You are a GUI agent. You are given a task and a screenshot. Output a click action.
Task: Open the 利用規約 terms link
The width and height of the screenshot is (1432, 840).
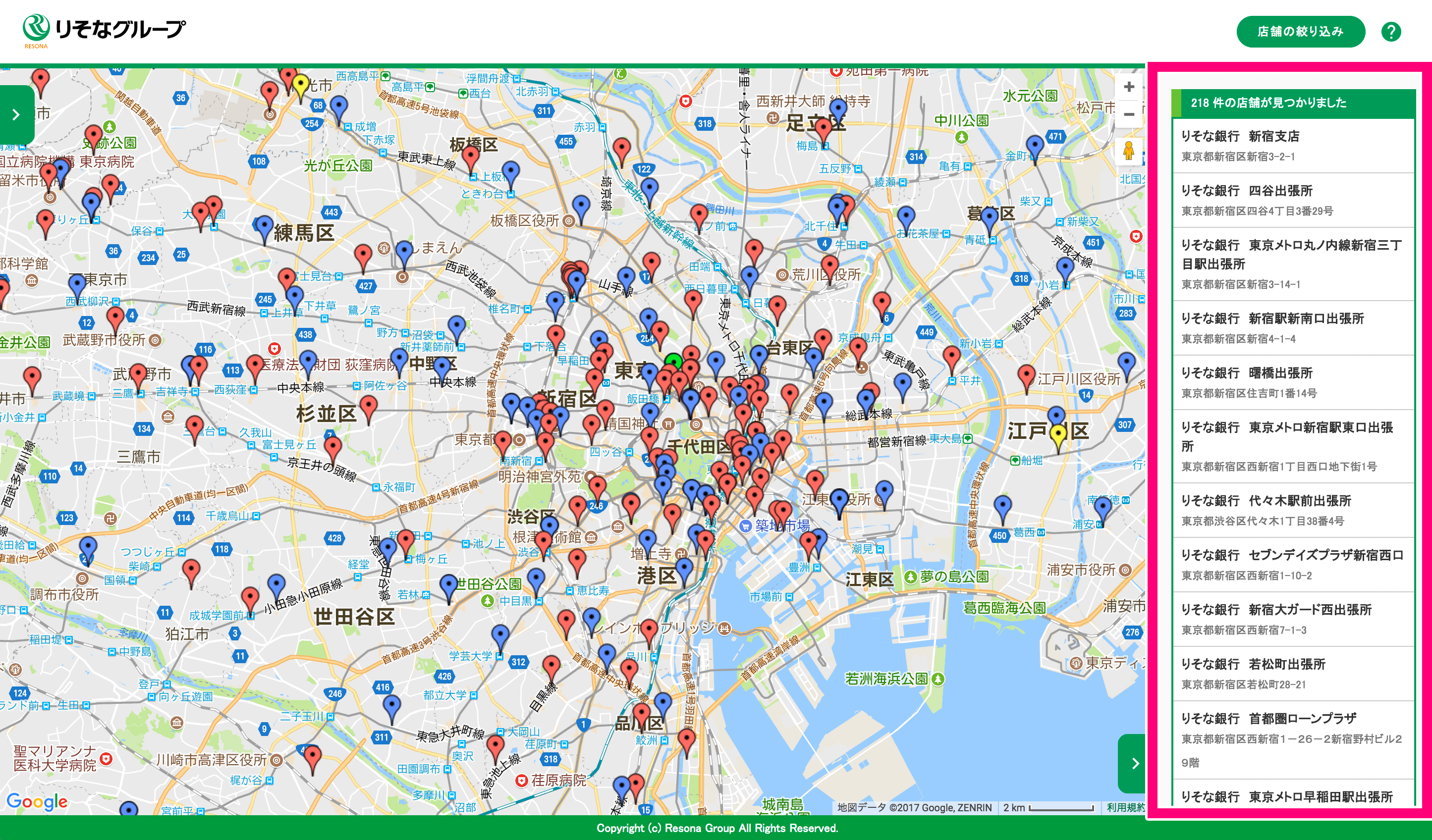[1125, 807]
